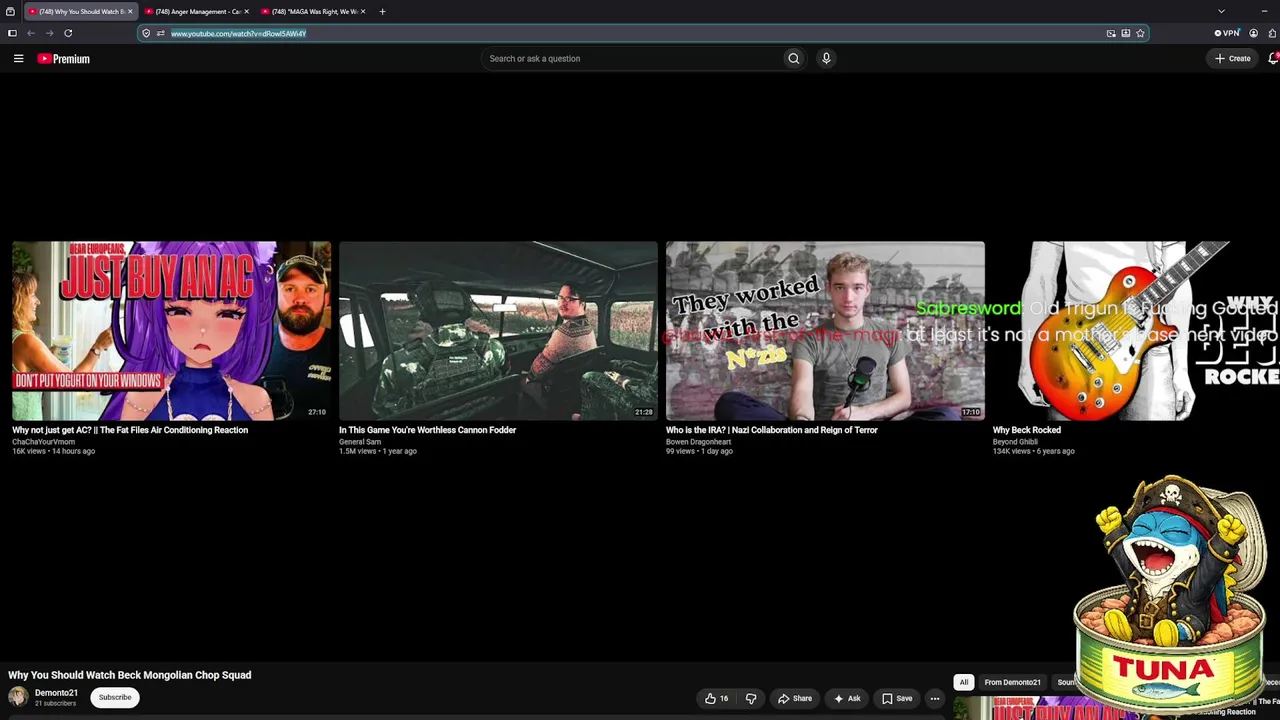Viewport: 1280px width, 720px height.
Task: Toggle the browser VPN button
Action: pos(1227,33)
